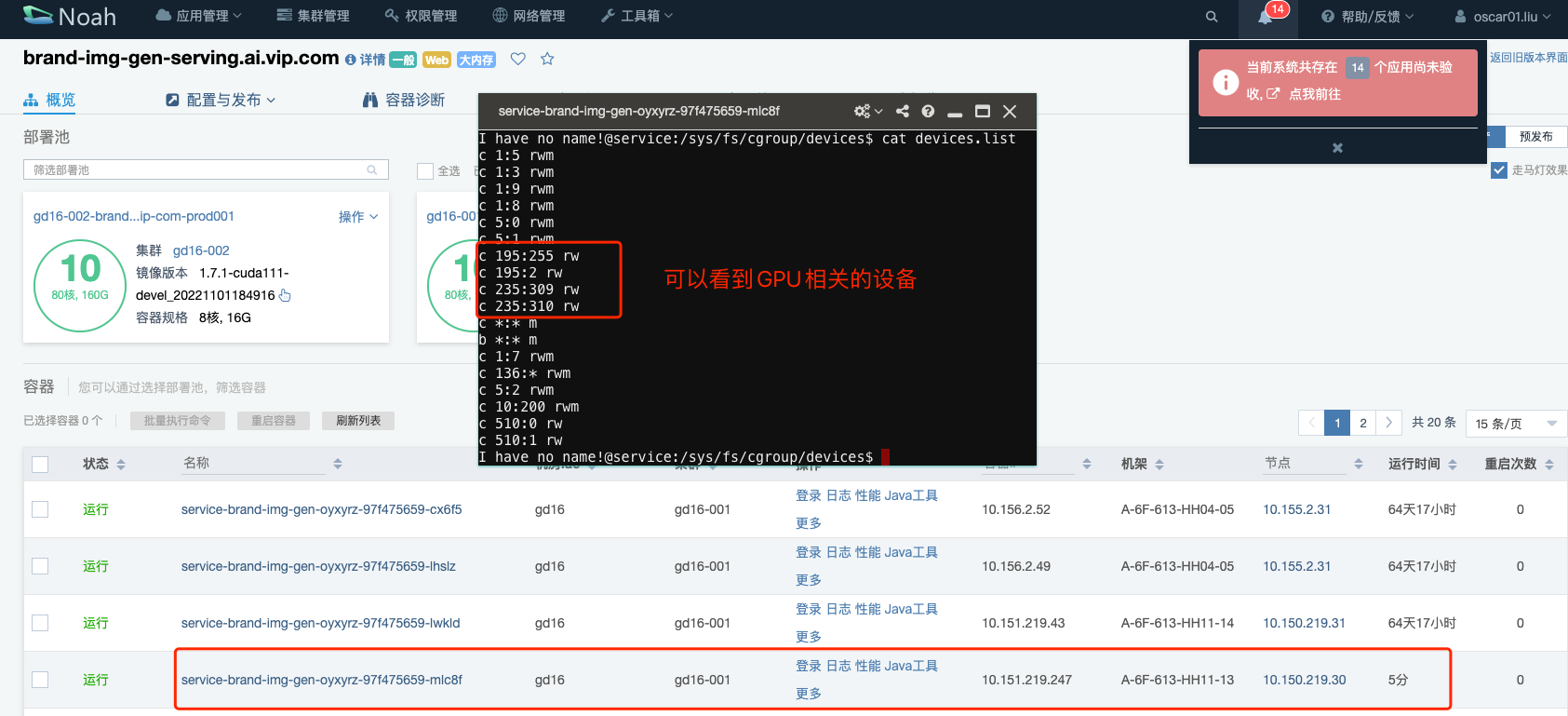This screenshot has width=1568, height=716.
Task: Click 批量执行命令 button
Action: pos(177,421)
